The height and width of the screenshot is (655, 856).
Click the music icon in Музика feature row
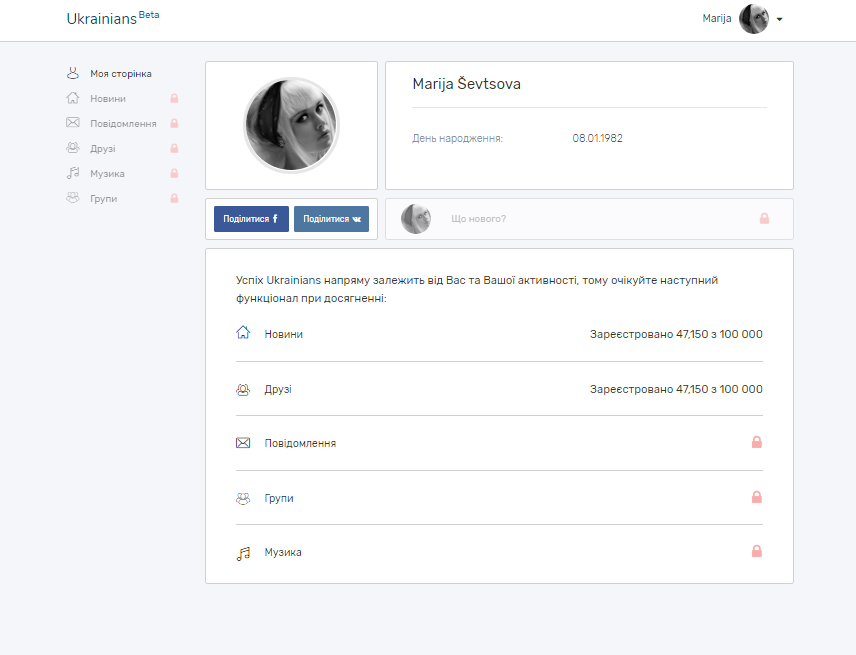click(243, 553)
